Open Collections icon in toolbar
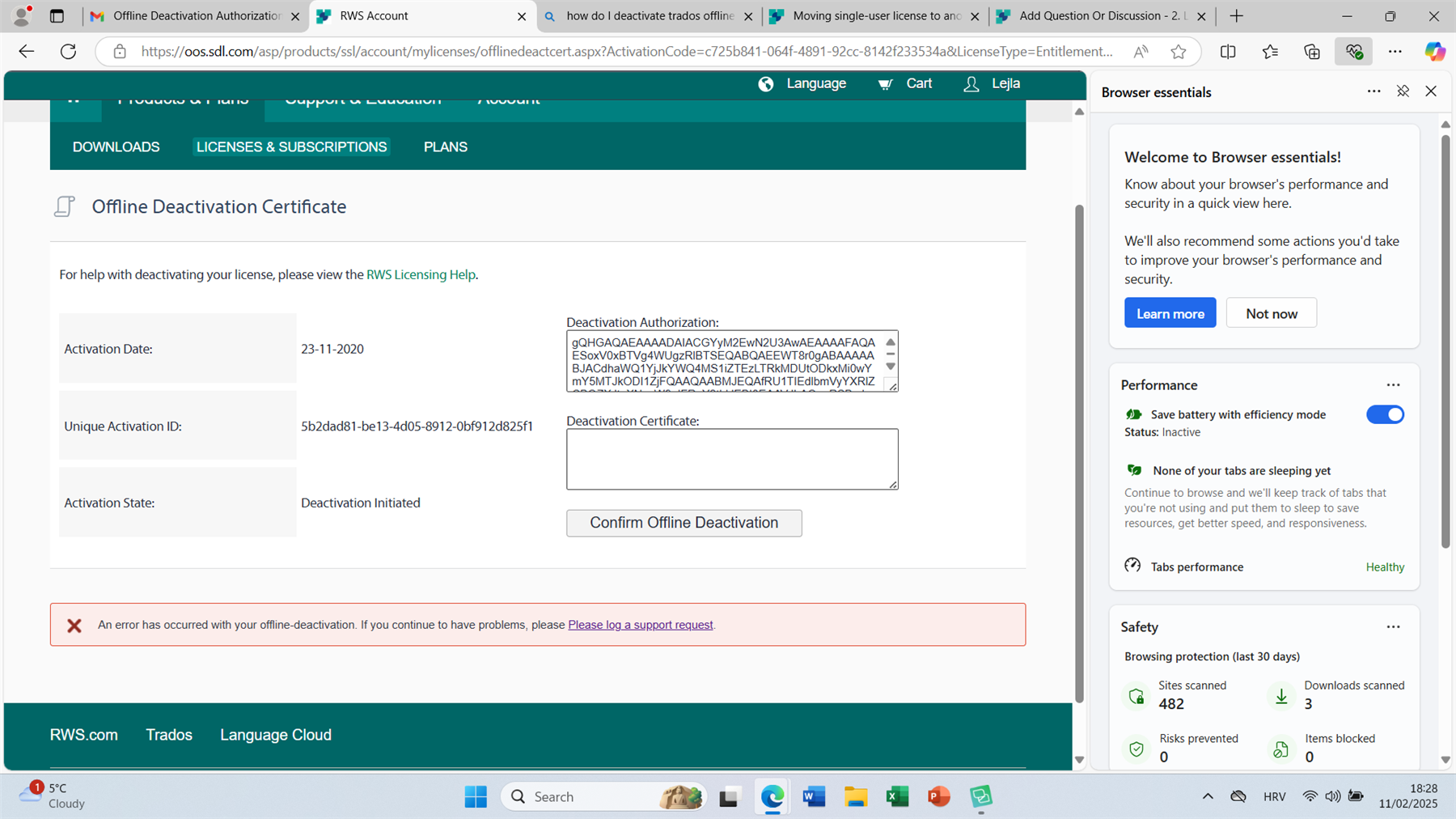Viewport: 1456px width, 819px height. [1312, 52]
